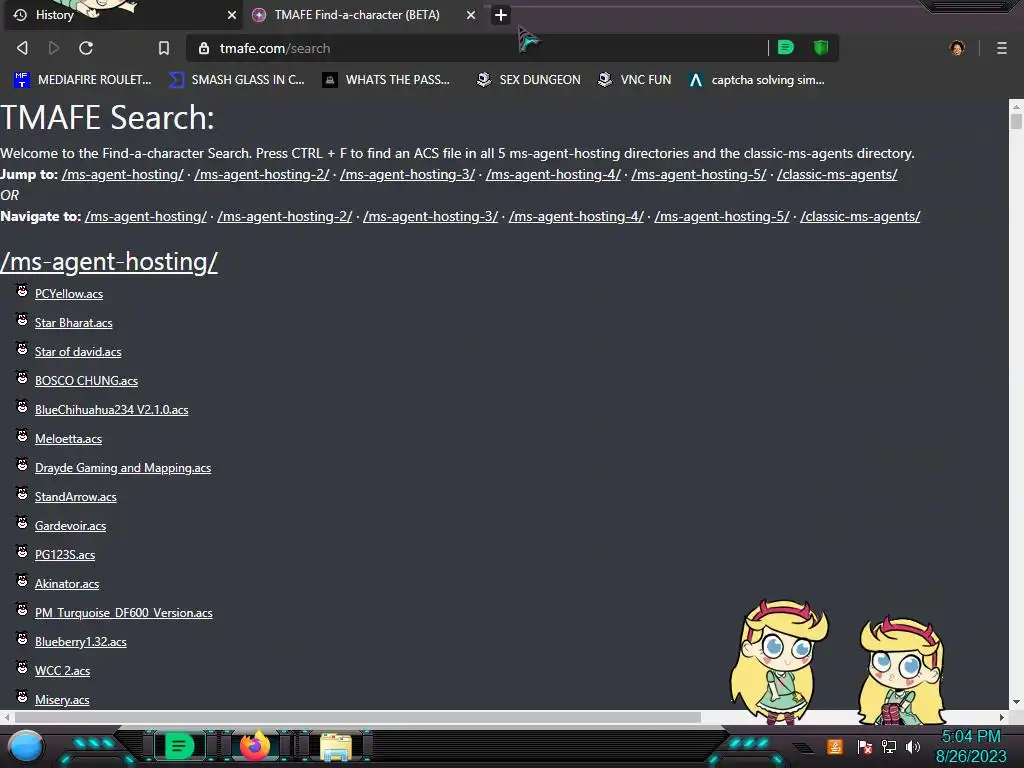This screenshot has height=768, width=1024.
Task: Open Gardevoir.acs file link
Action: pyautogui.click(x=70, y=526)
